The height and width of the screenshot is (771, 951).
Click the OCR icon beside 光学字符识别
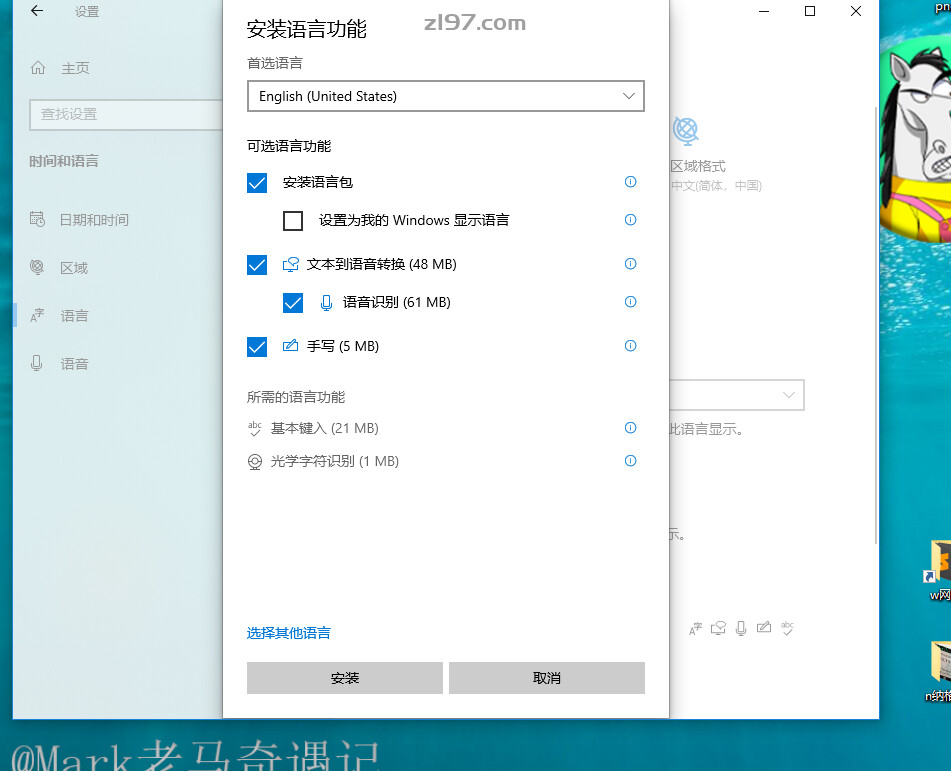pyautogui.click(x=255, y=462)
